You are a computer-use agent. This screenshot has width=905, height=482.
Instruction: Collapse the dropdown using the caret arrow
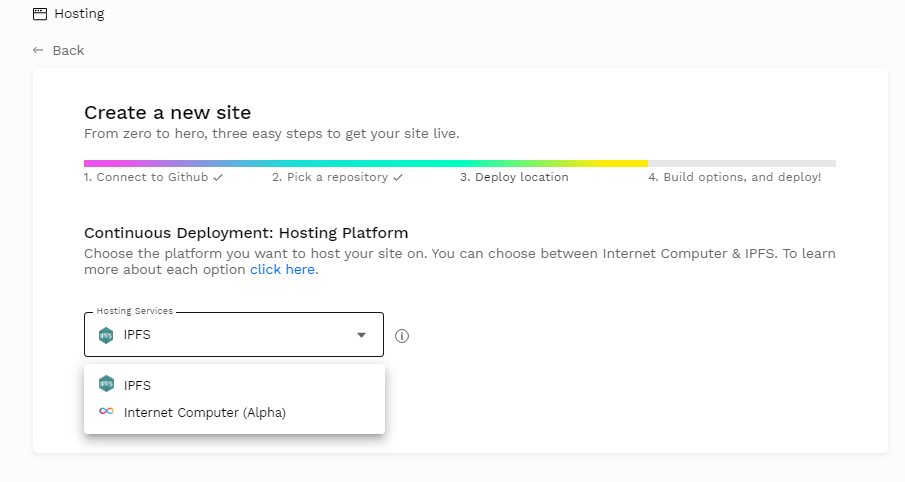[x=362, y=335]
